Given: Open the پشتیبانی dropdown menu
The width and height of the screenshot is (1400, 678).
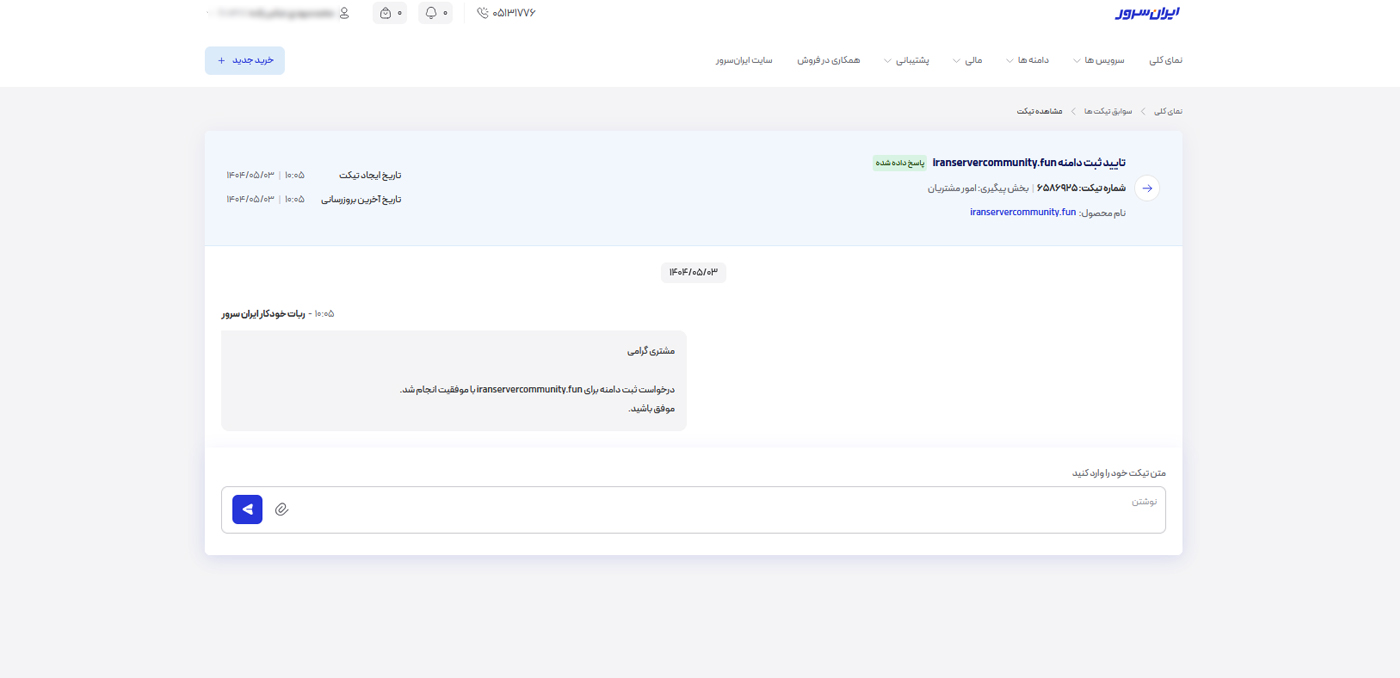Looking at the screenshot, I should 907,60.
